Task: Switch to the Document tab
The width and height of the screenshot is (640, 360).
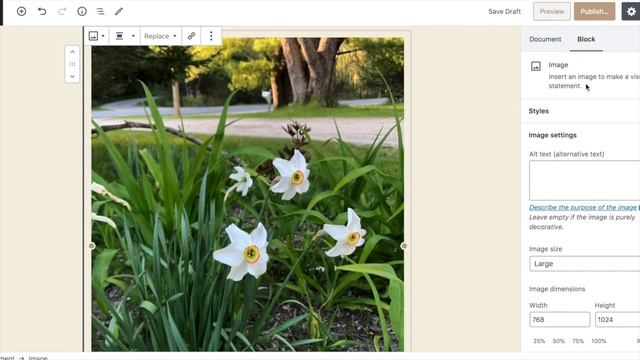Action: pyautogui.click(x=545, y=39)
